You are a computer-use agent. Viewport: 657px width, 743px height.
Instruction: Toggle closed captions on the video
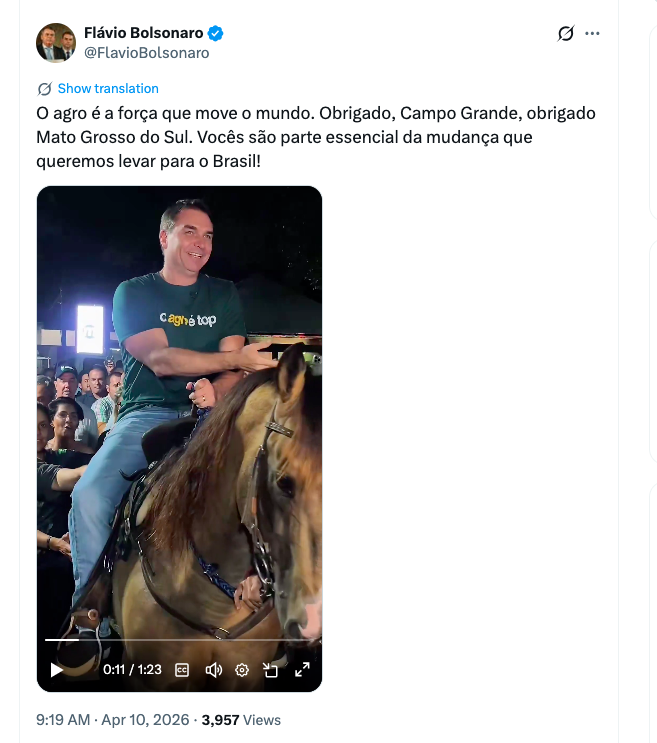point(183,670)
